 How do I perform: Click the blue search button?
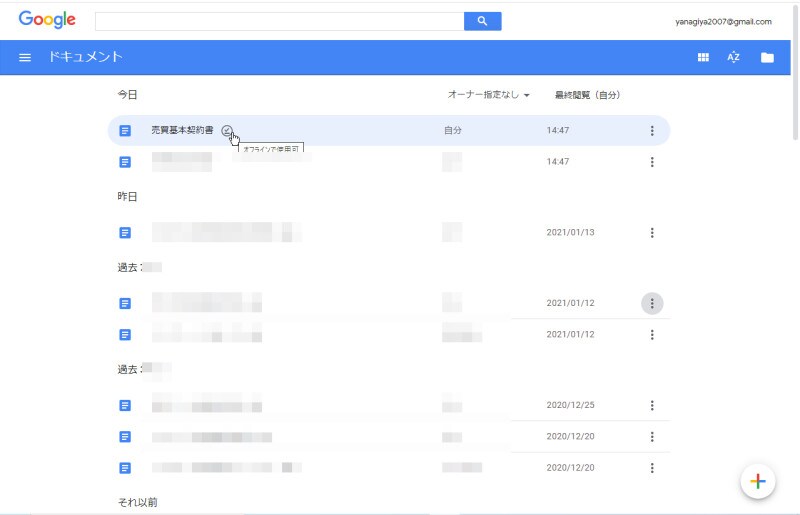(x=482, y=21)
